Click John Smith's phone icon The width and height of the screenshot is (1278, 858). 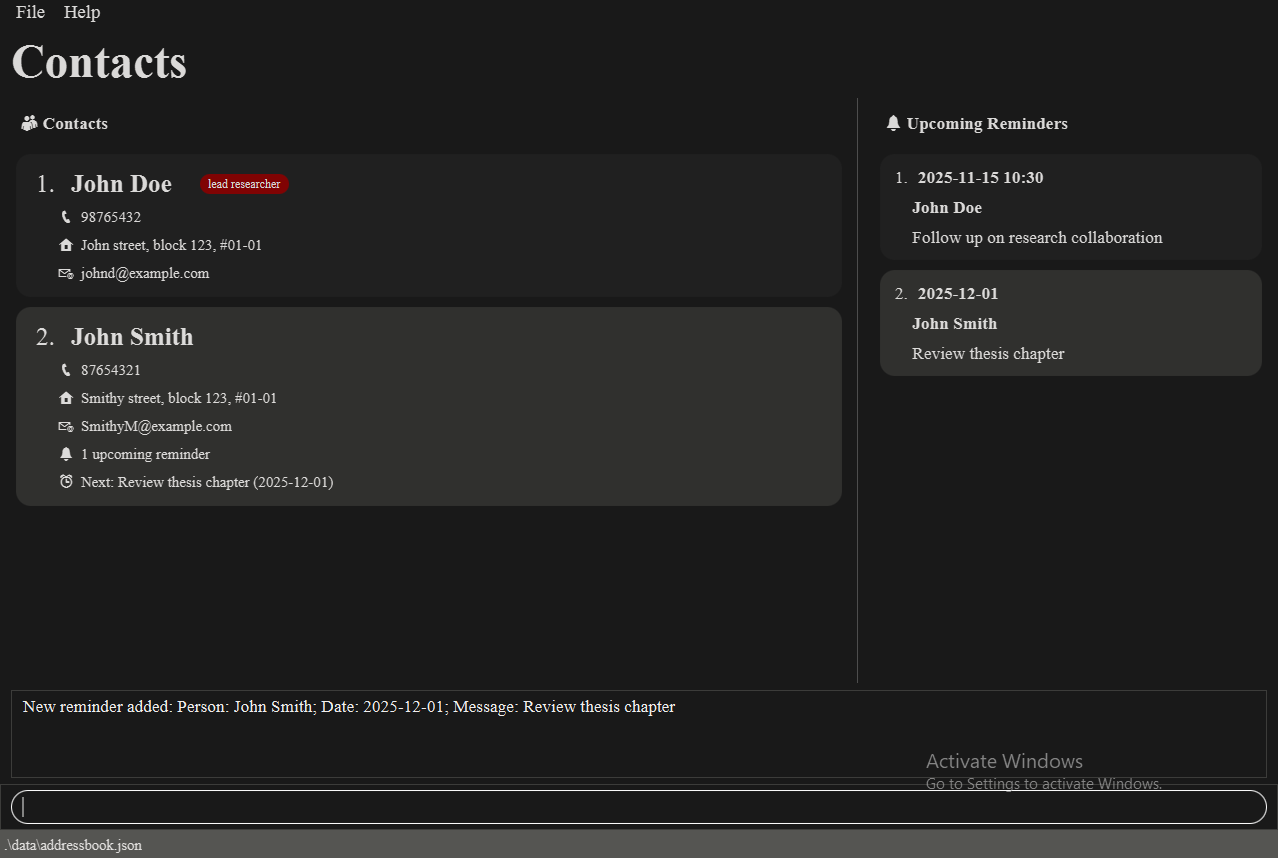[x=66, y=370]
